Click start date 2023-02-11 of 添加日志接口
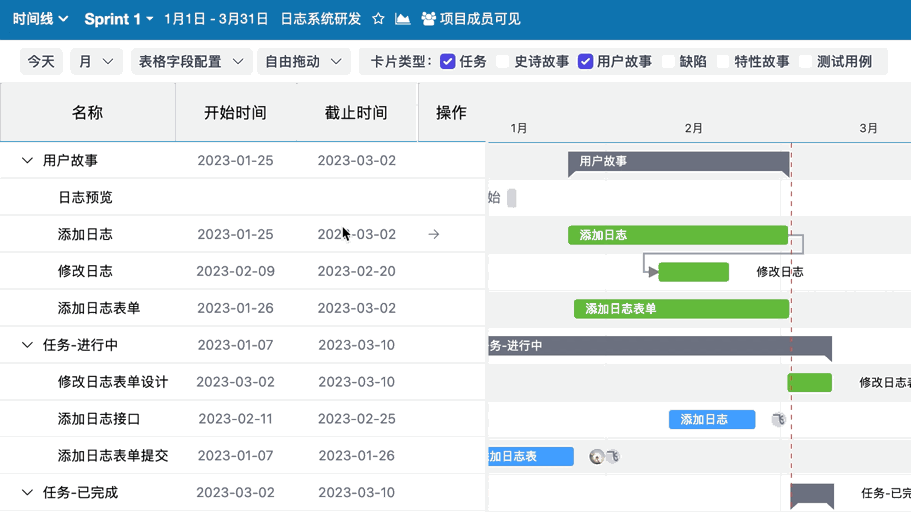The height and width of the screenshot is (512, 911). 235,419
